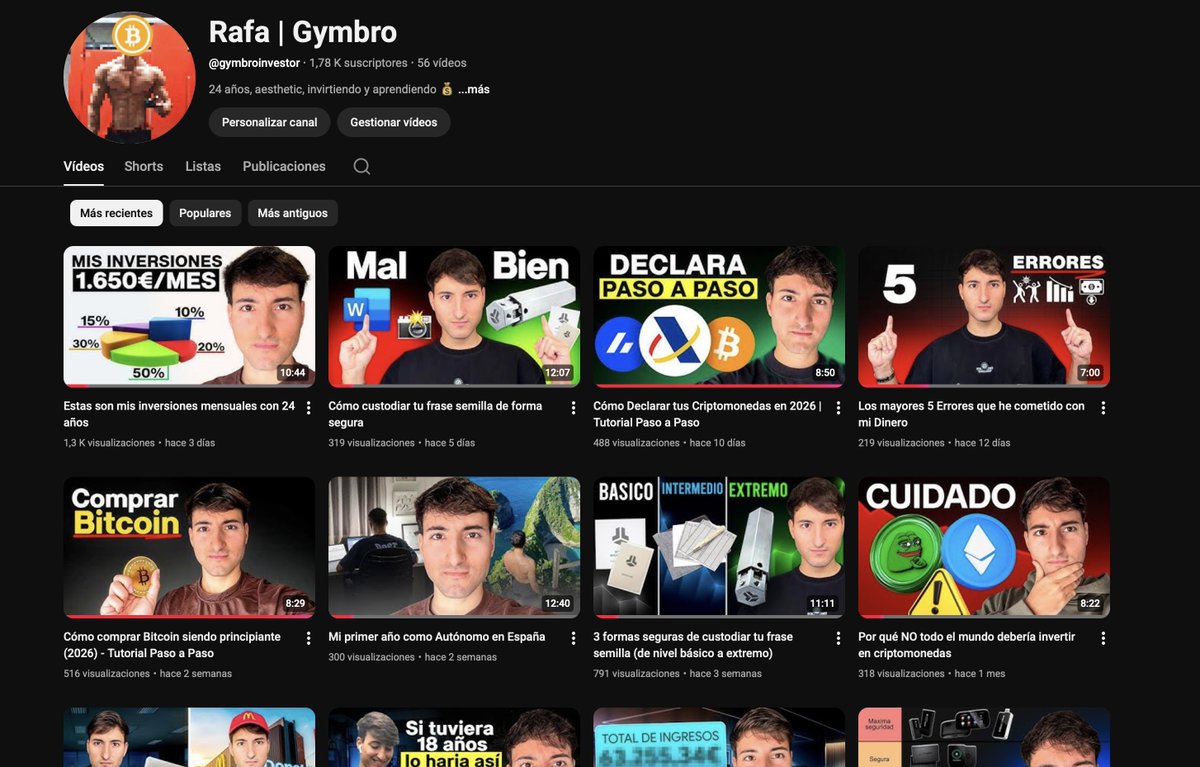Viewport: 1200px width, 767px height.
Task: Click '1,3 K visualizaciones • hace 3 días'
Action: coord(139,443)
